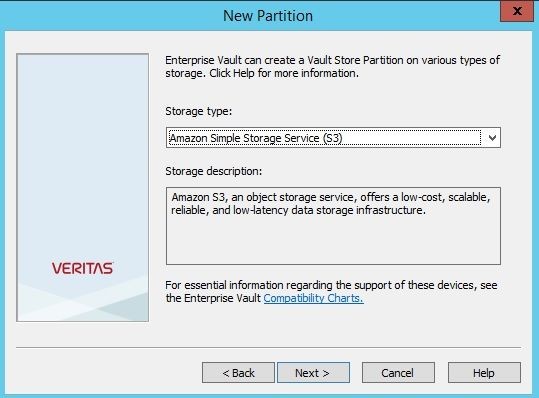The image size is (539, 398).
Task: Click the "Storage type:" label
Action: tap(199, 111)
